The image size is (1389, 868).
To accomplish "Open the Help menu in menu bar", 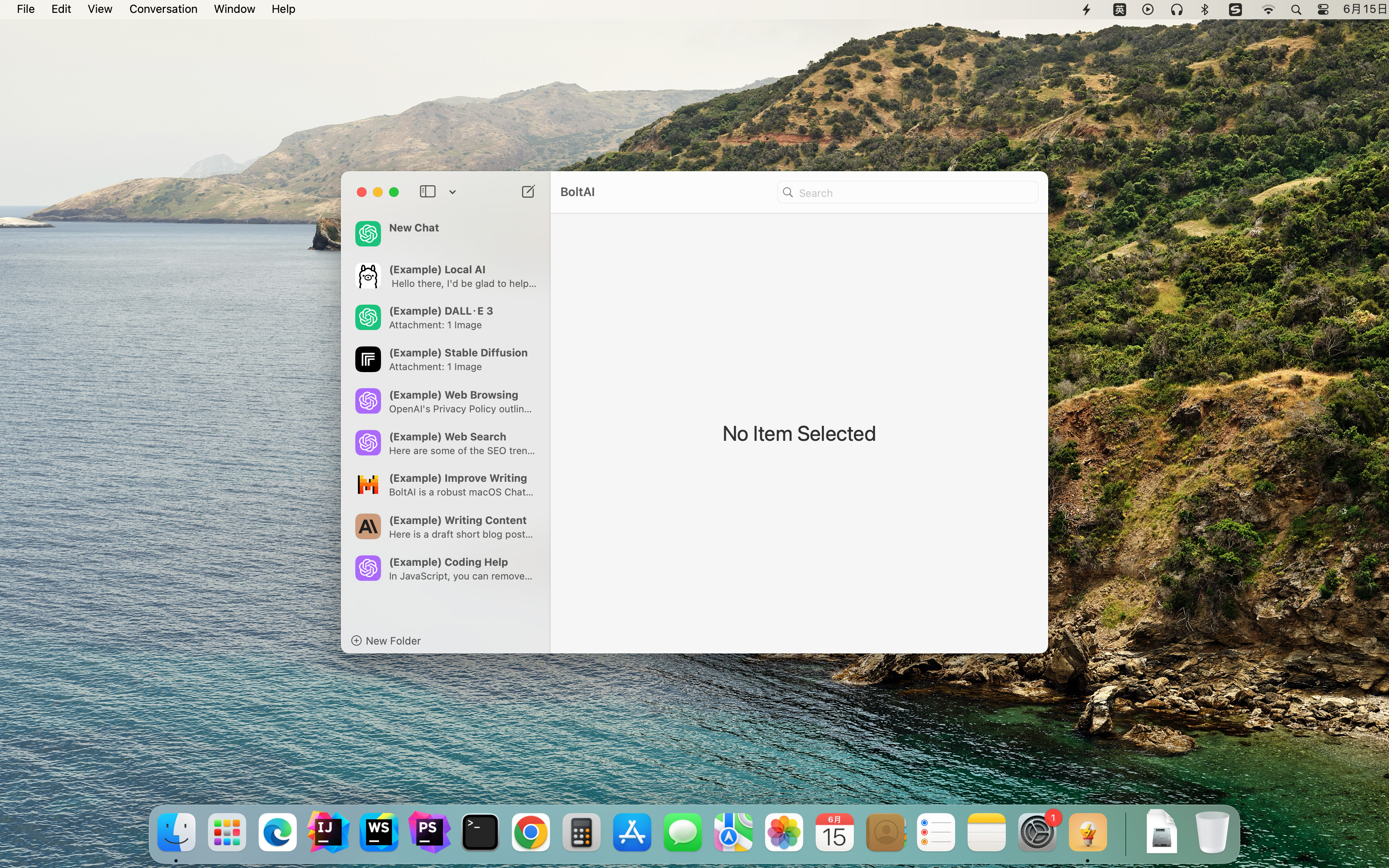I will pyautogui.click(x=283, y=9).
